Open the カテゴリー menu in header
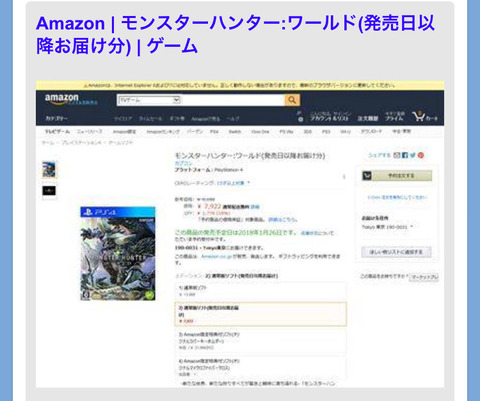Screen dimensions: 480x401 click(56, 118)
